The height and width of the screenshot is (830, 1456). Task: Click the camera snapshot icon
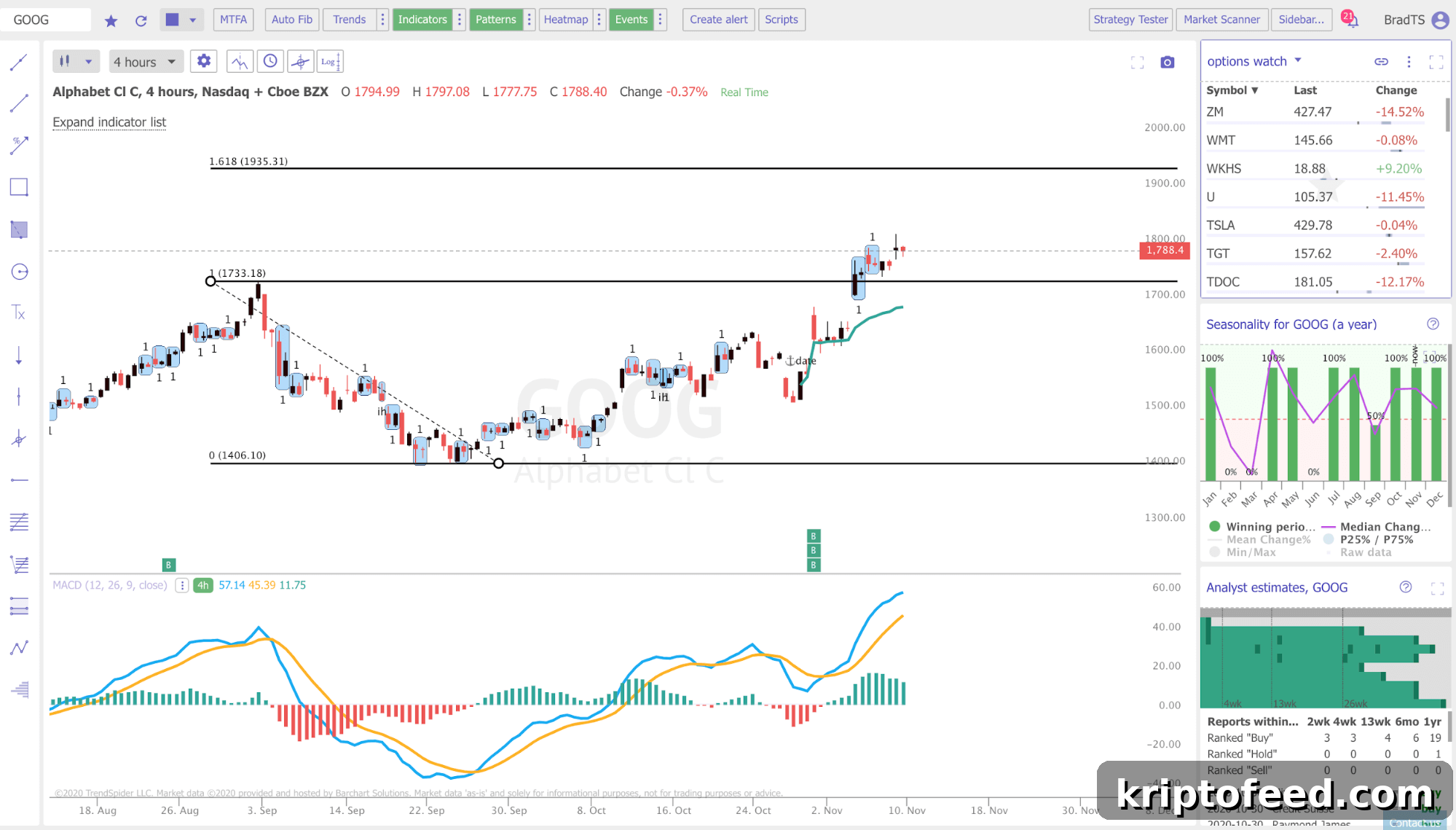(x=1168, y=62)
